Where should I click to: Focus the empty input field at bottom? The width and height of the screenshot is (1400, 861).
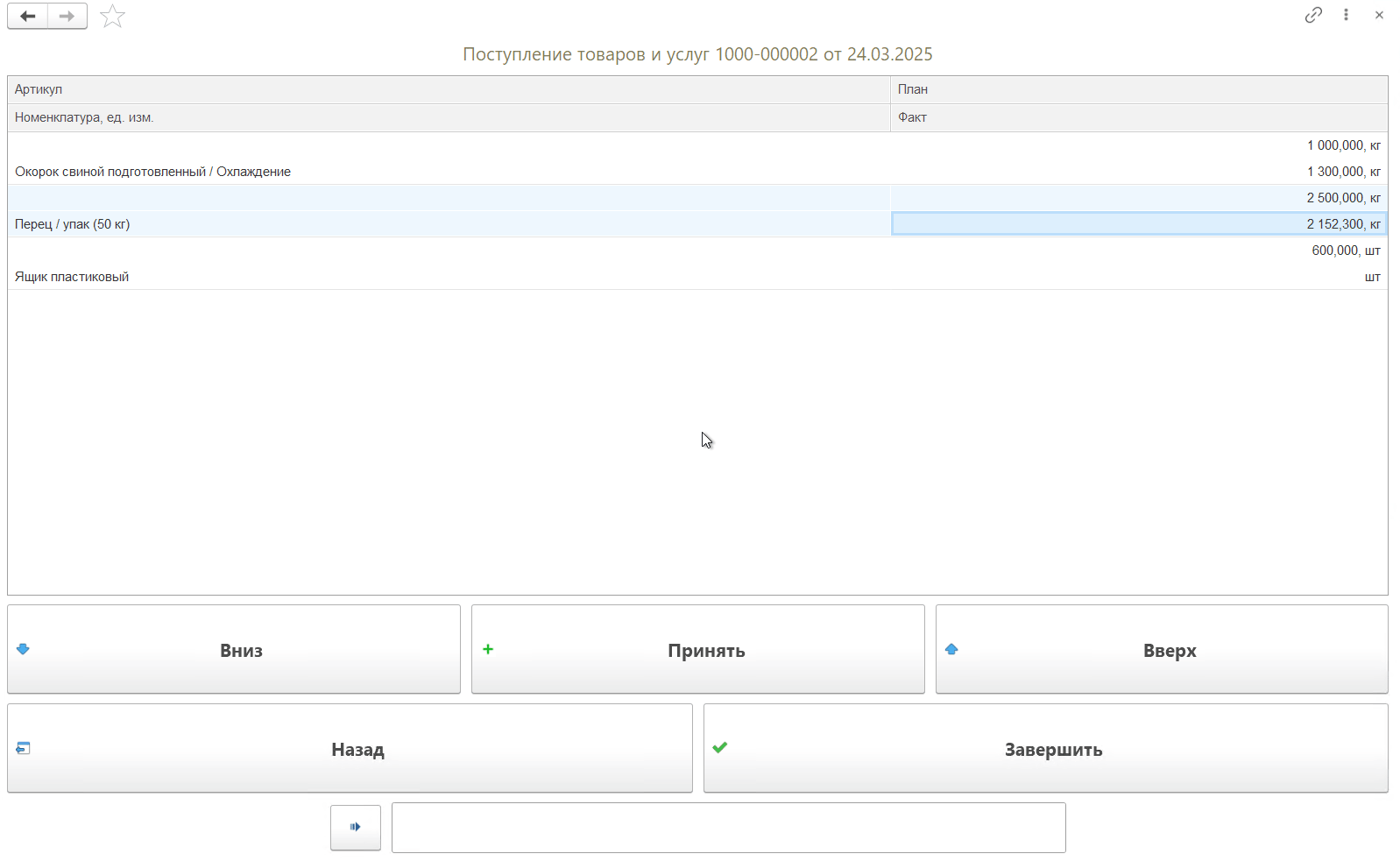(728, 828)
